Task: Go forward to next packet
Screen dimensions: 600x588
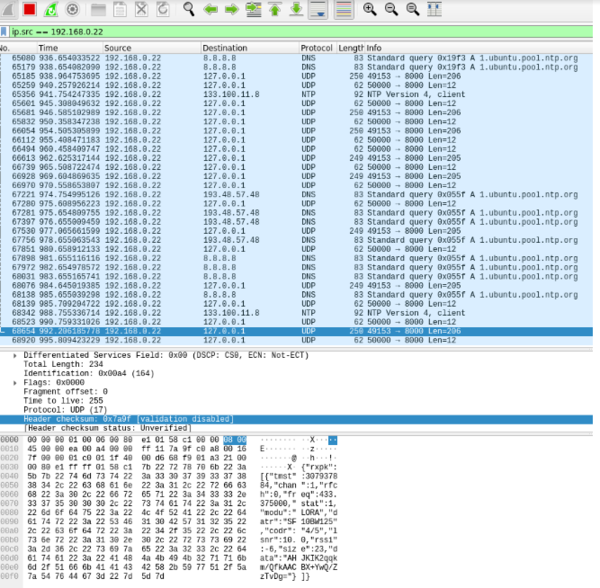Action: [x=231, y=9]
